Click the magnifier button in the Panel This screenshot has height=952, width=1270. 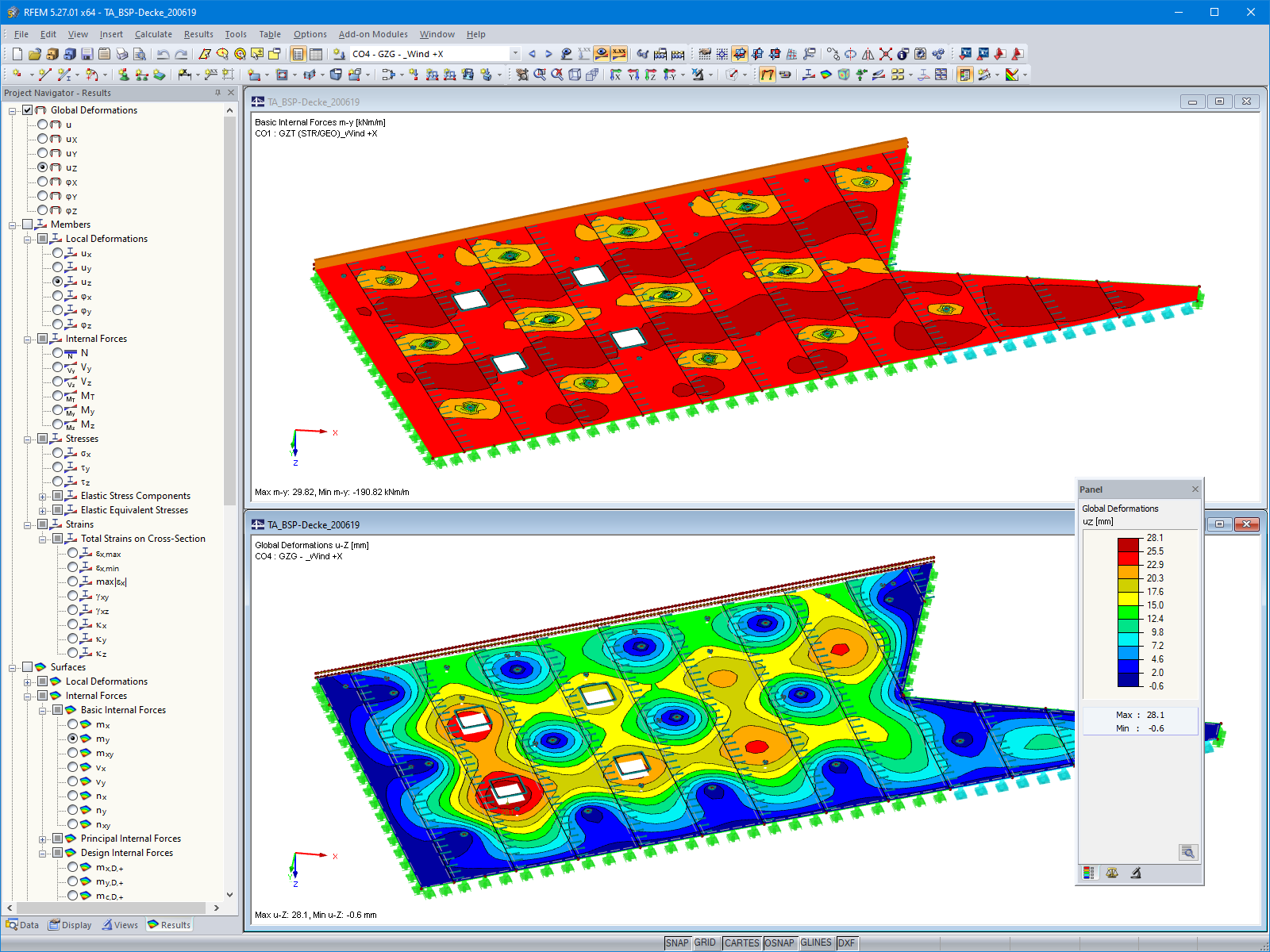point(1188,853)
